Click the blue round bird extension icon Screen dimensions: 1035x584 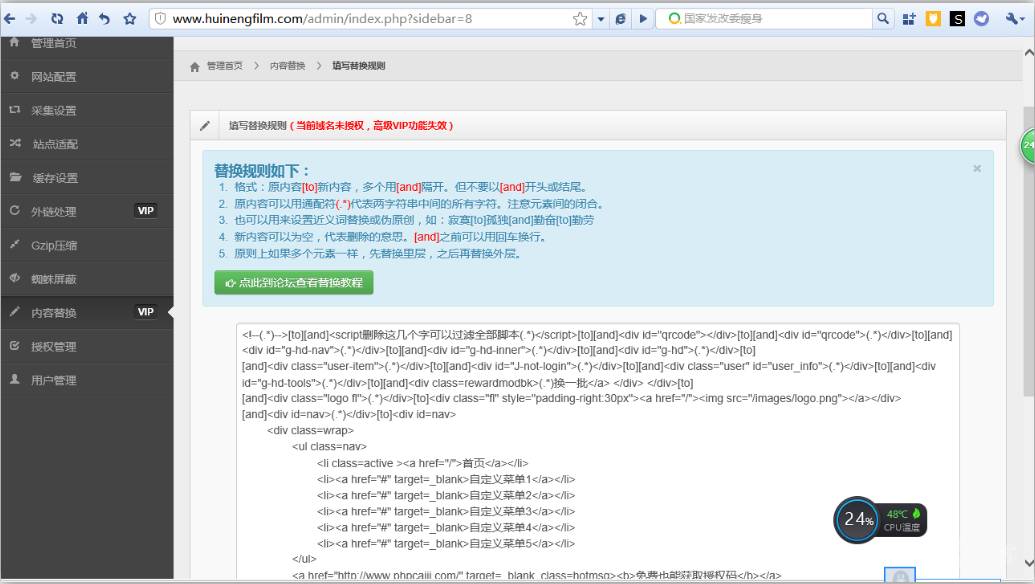click(x=982, y=18)
